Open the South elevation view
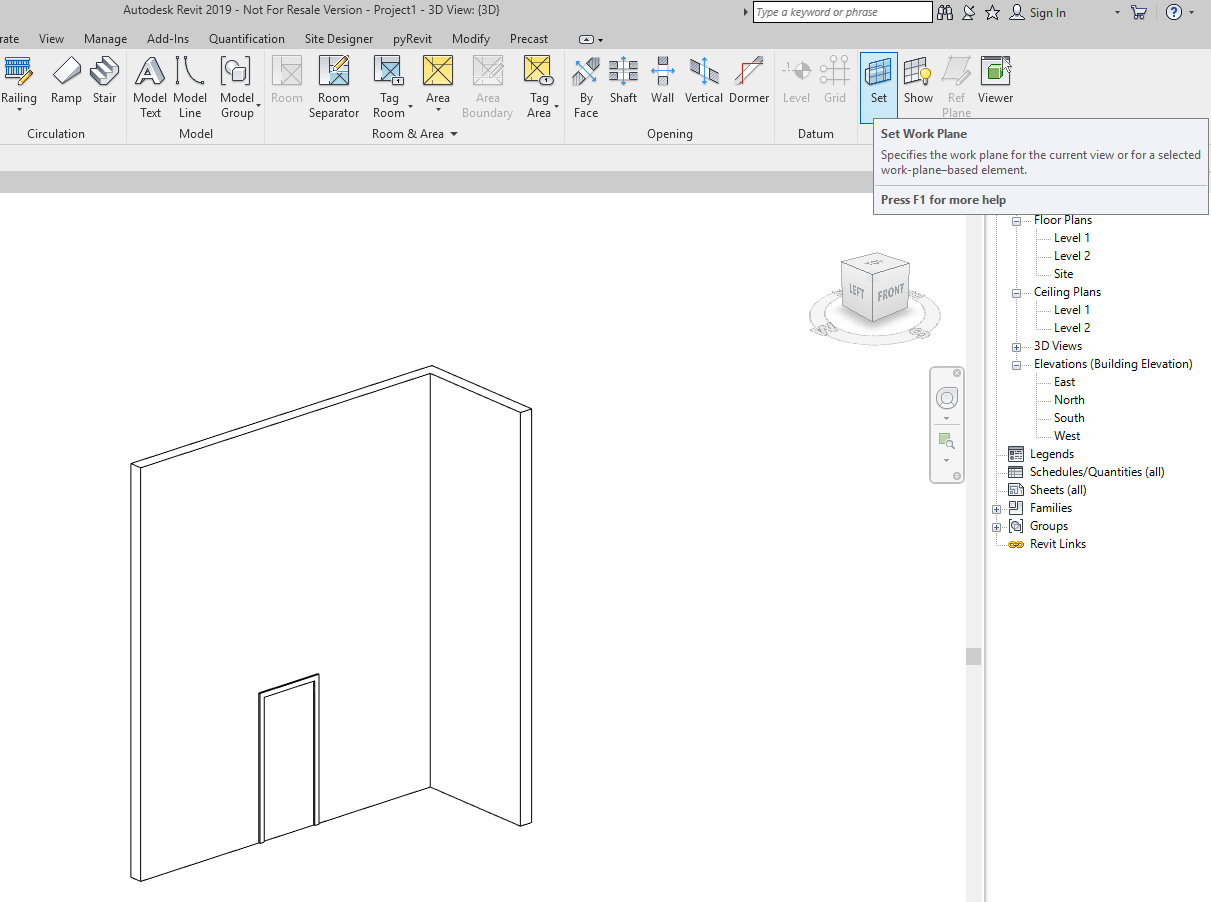The width and height of the screenshot is (1211, 902). [x=1069, y=417]
